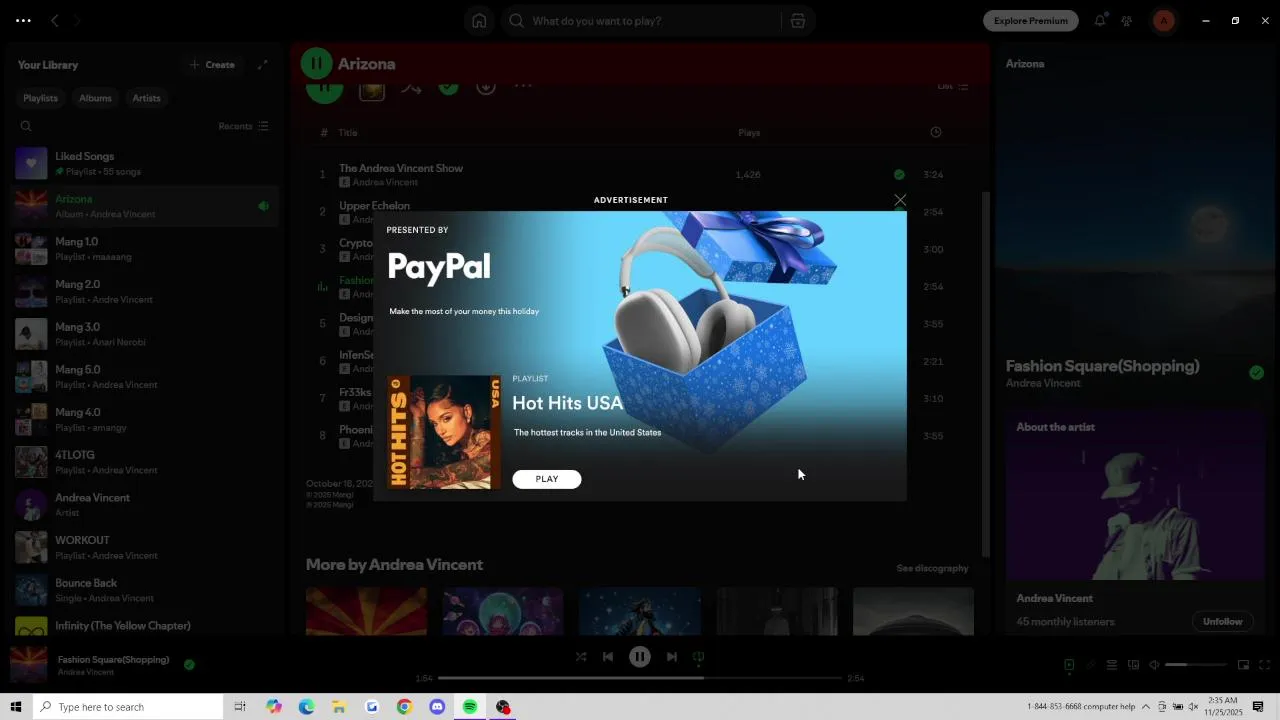Seek within the song progress bar
The image size is (1280, 720).
pos(640,678)
